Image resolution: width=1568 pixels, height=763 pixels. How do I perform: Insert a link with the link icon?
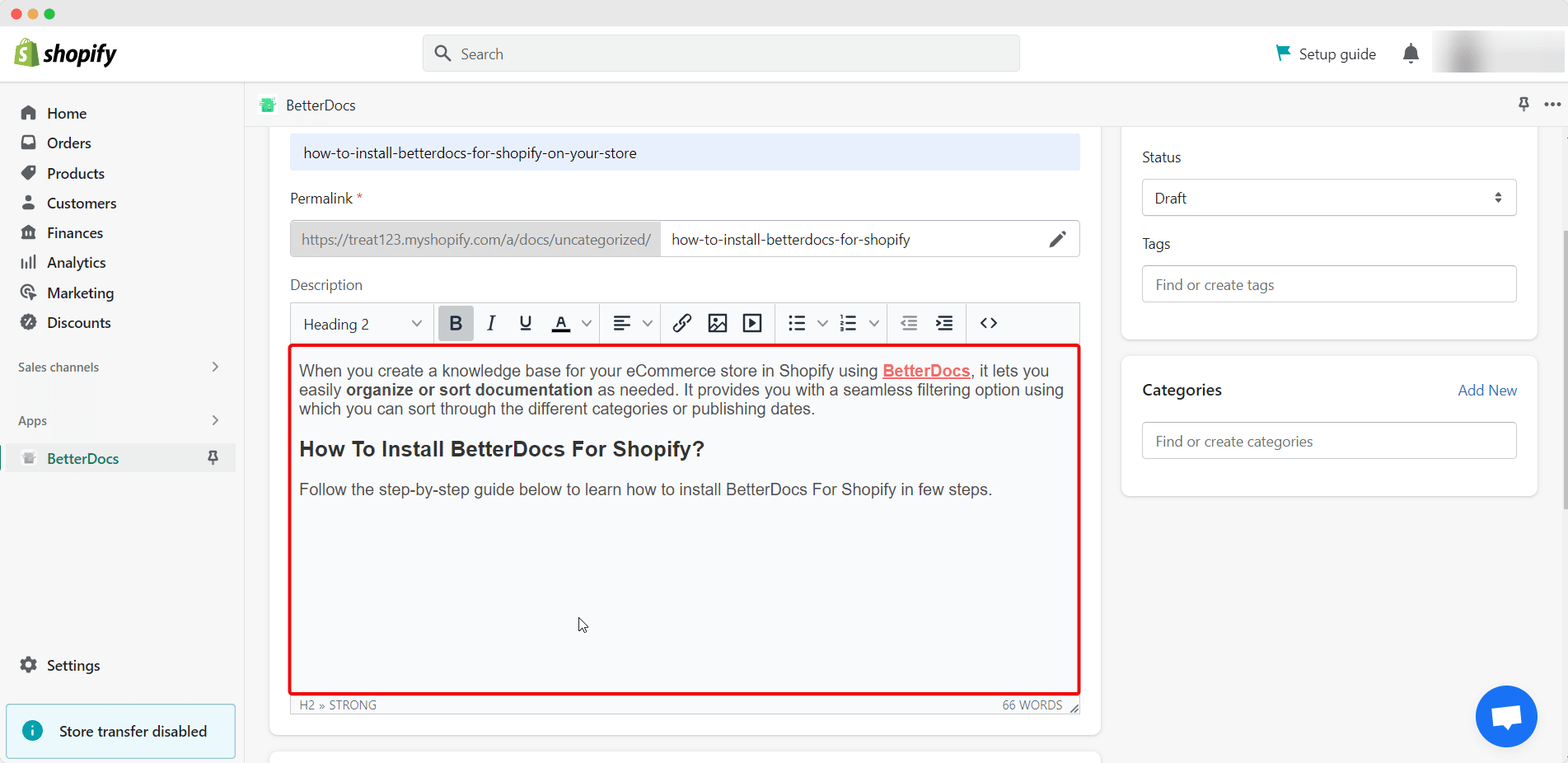[x=682, y=323]
